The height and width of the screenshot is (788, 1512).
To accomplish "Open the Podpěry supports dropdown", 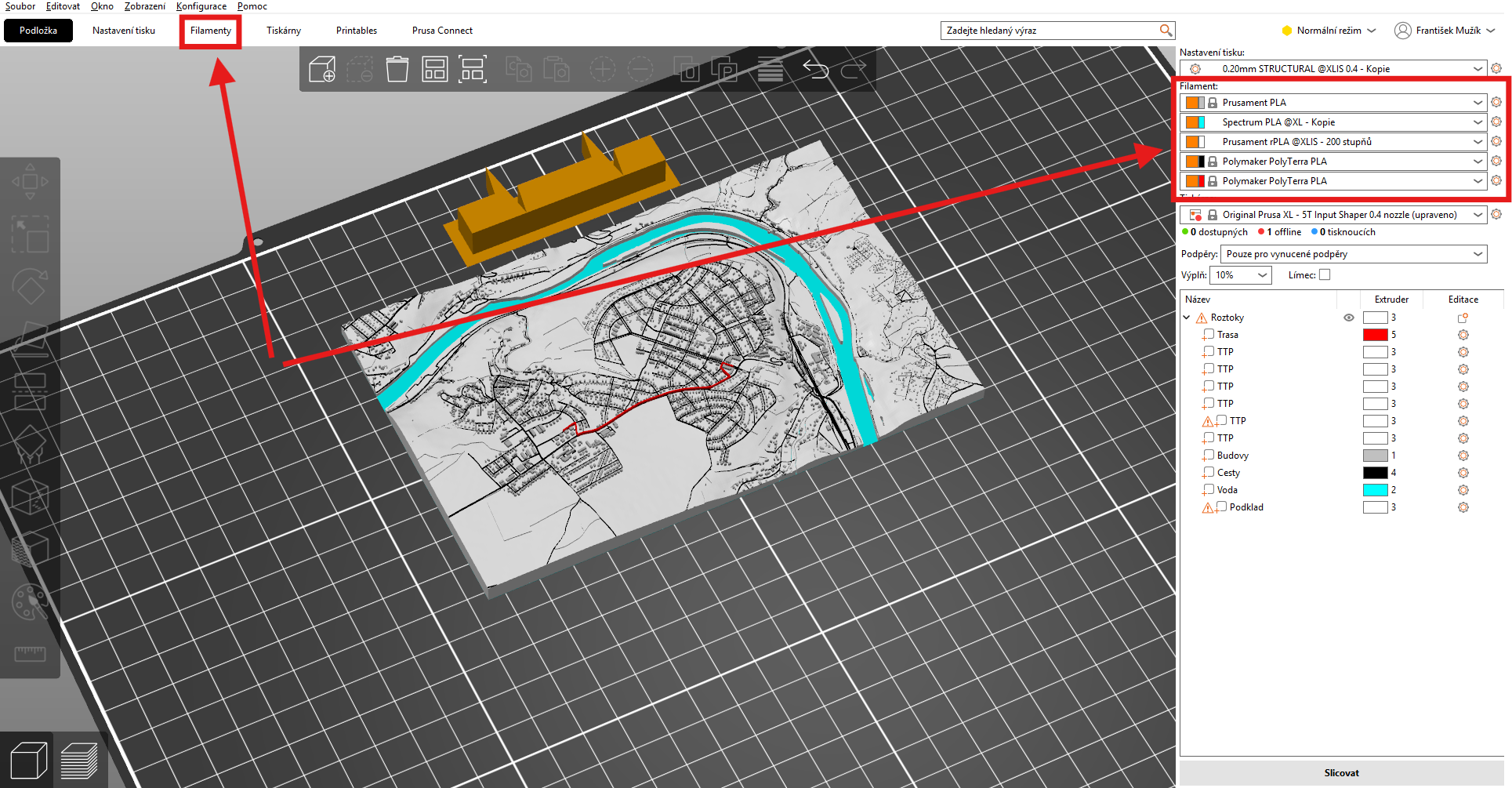I will pos(1353,254).
